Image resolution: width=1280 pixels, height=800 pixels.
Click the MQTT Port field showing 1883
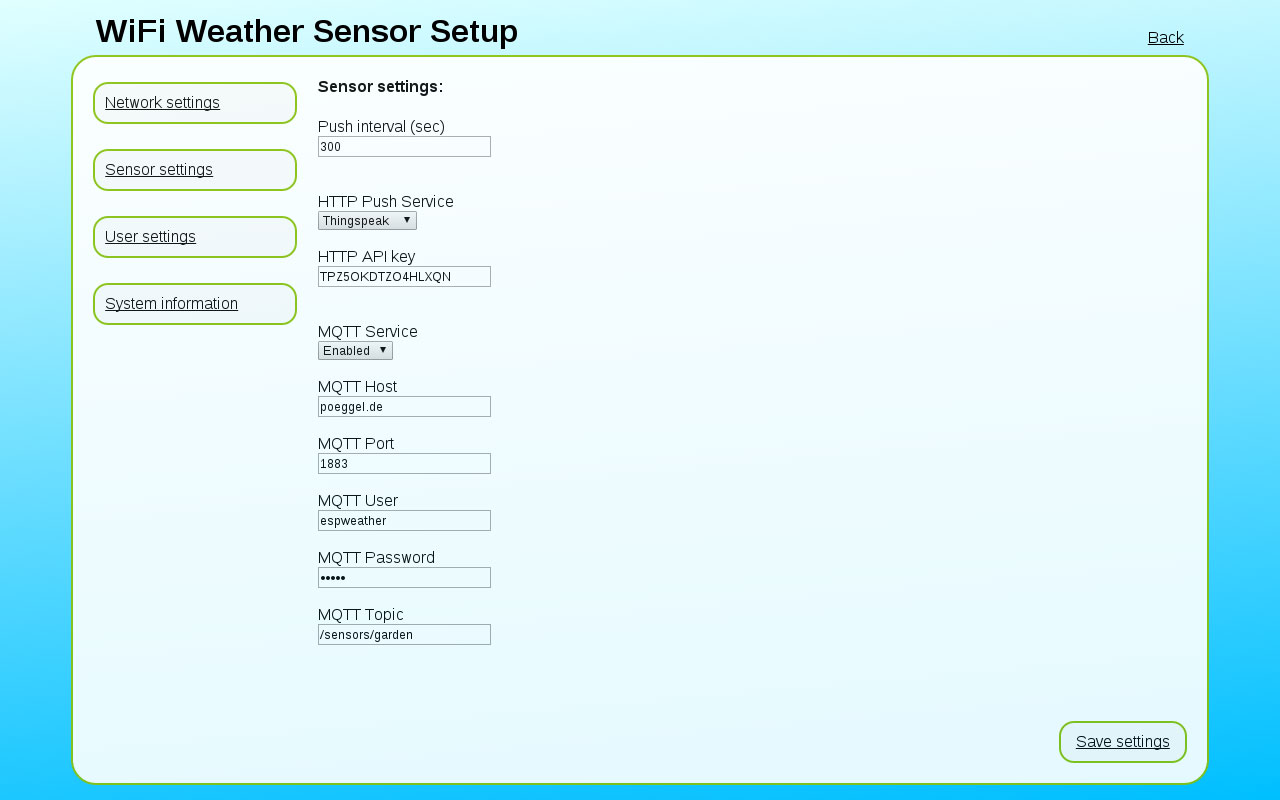[404, 464]
